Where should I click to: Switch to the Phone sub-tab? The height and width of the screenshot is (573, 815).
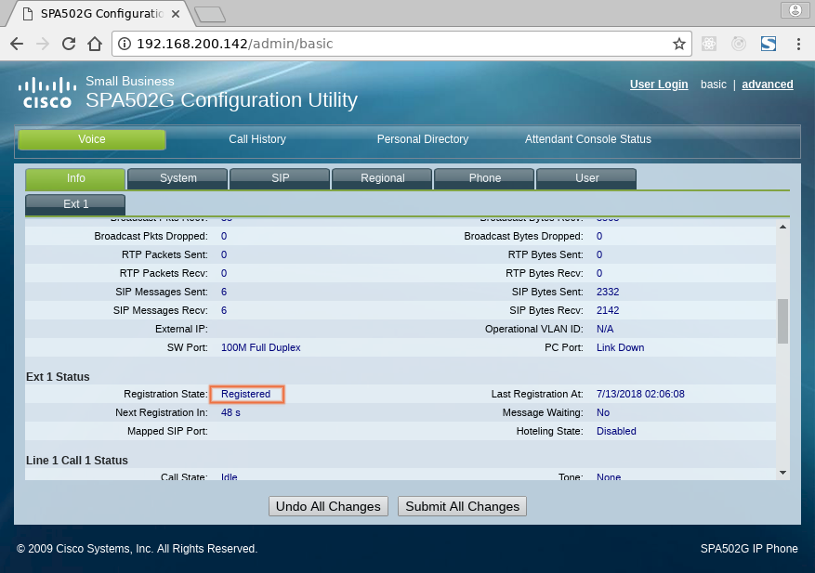484,178
